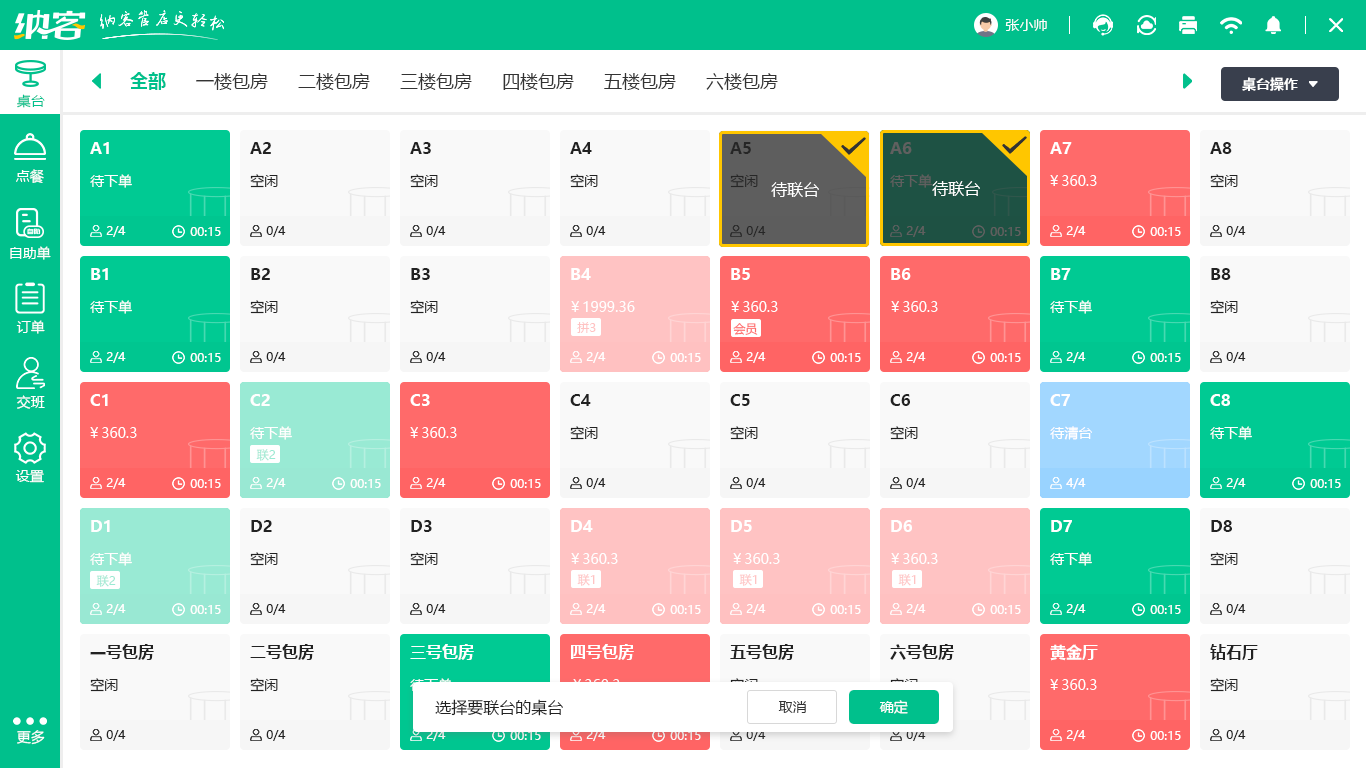Image resolution: width=1366 pixels, height=768 pixels.
Task: Deselect table A5 from merge selection
Action: pos(794,188)
